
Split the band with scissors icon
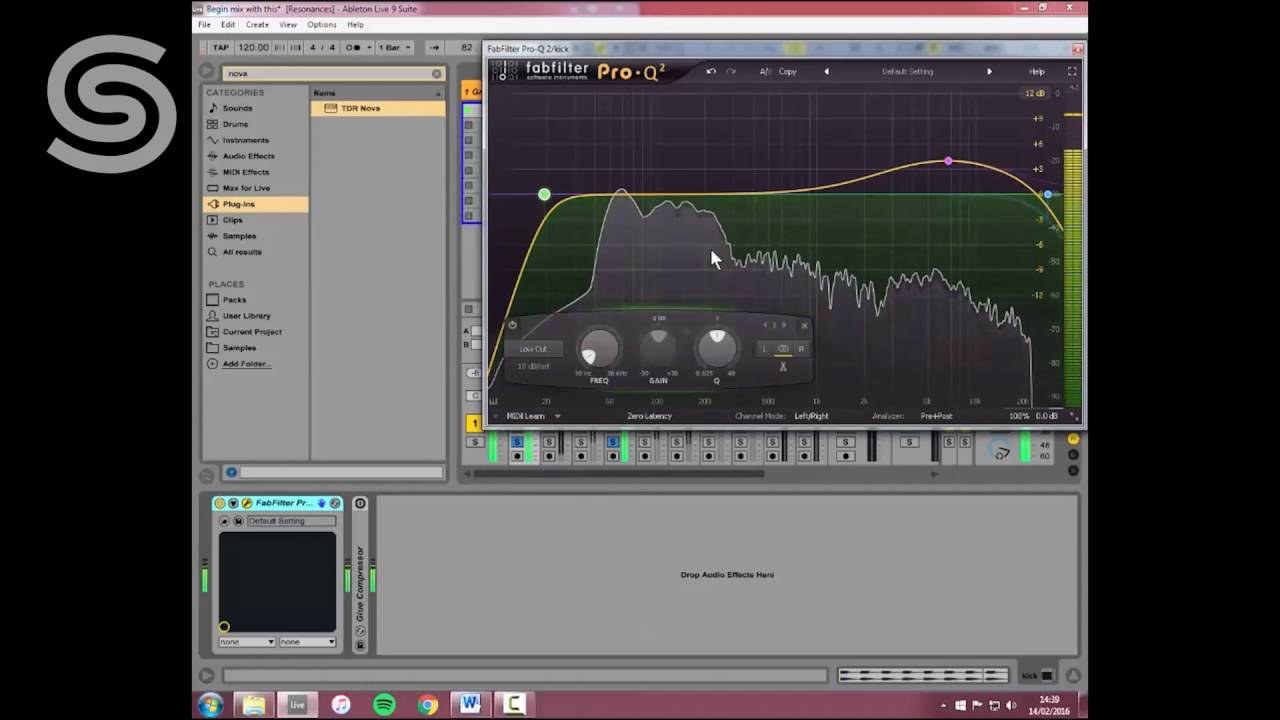(783, 367)
